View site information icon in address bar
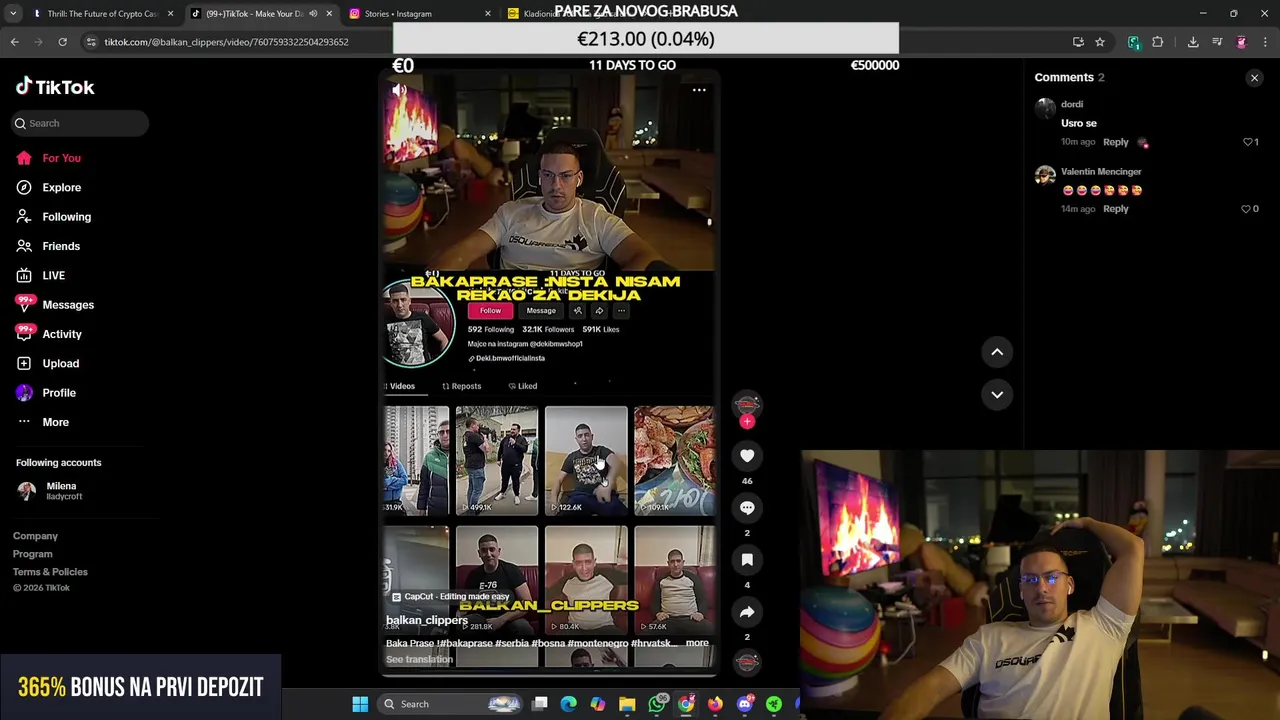1280x720 pixels. [91, 42]
